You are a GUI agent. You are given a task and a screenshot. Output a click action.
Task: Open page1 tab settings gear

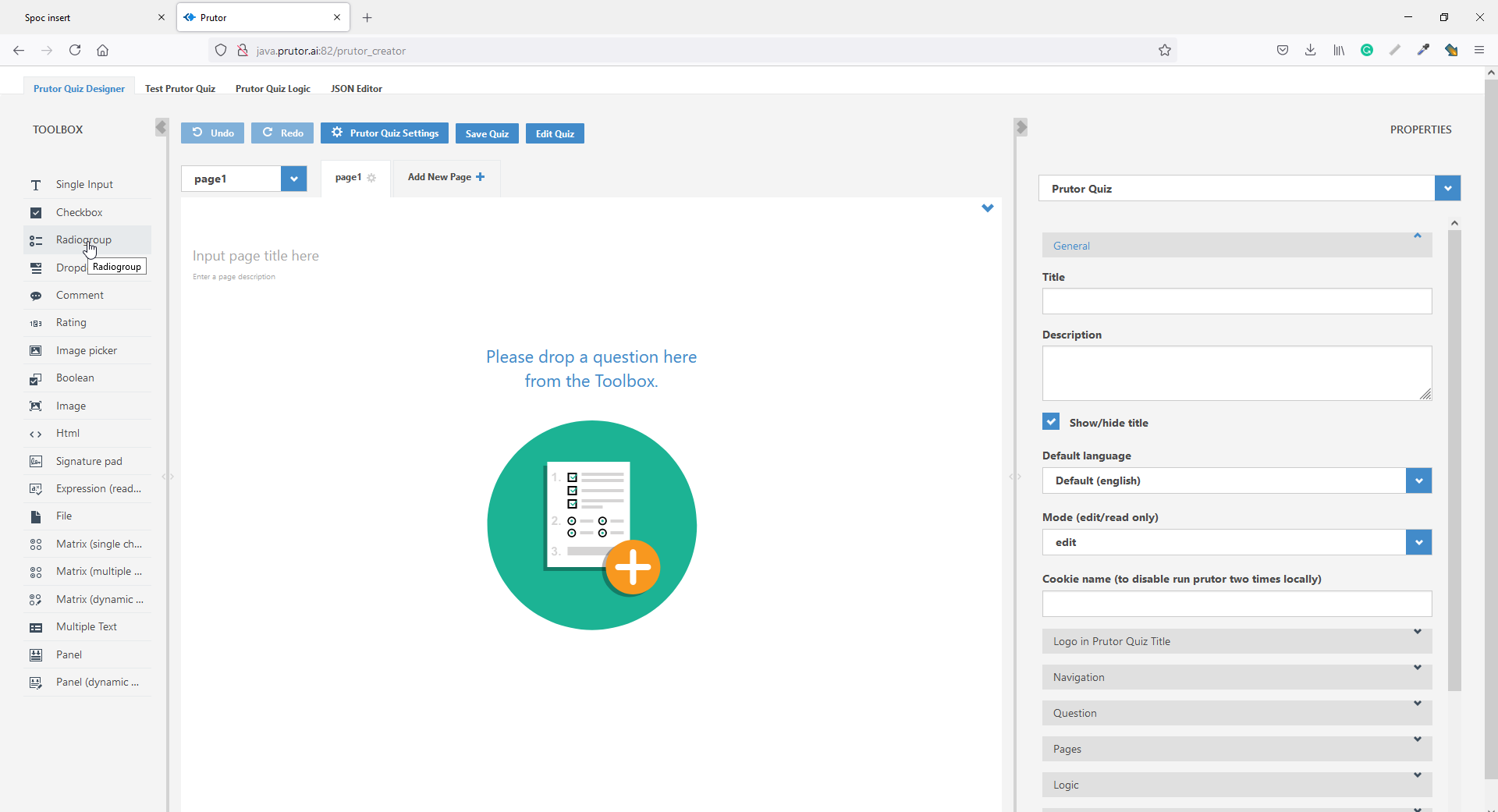pyautogui.click(x=371, y=178)
